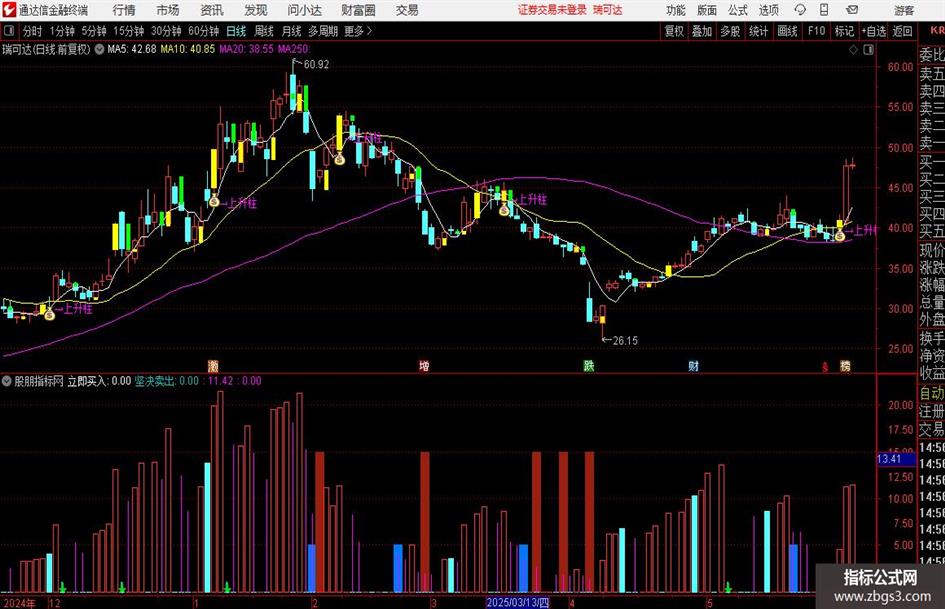Click the 标记 toolbar button
945x609 pixels.
tap(844, 31)
